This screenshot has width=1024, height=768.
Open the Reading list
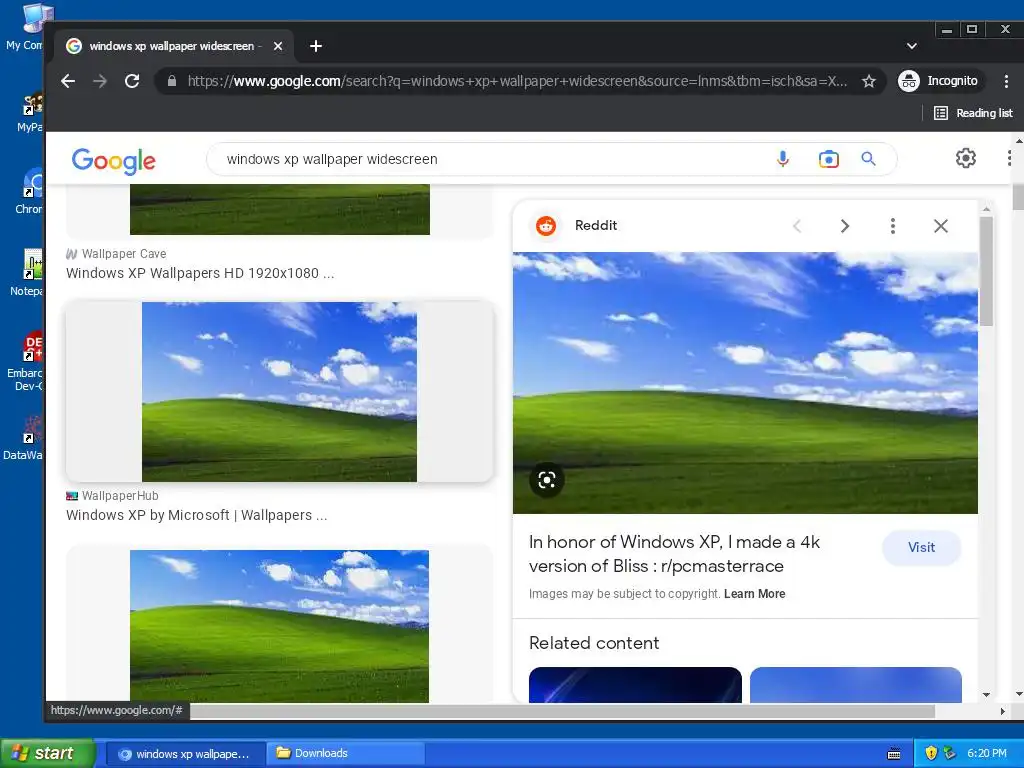(x=973, y=113)
